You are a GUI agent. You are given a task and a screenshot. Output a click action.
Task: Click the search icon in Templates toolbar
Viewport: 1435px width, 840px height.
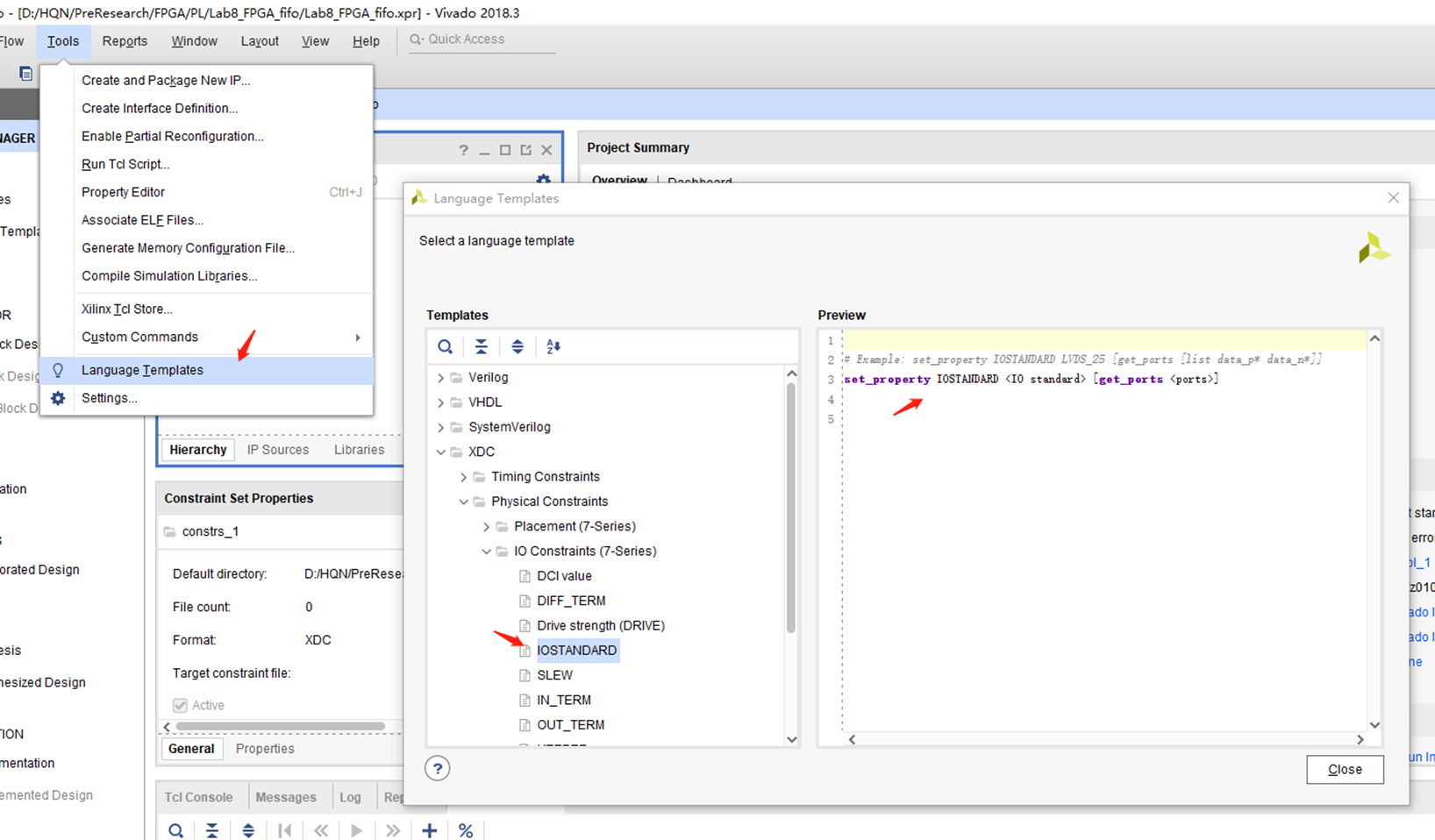445,346
